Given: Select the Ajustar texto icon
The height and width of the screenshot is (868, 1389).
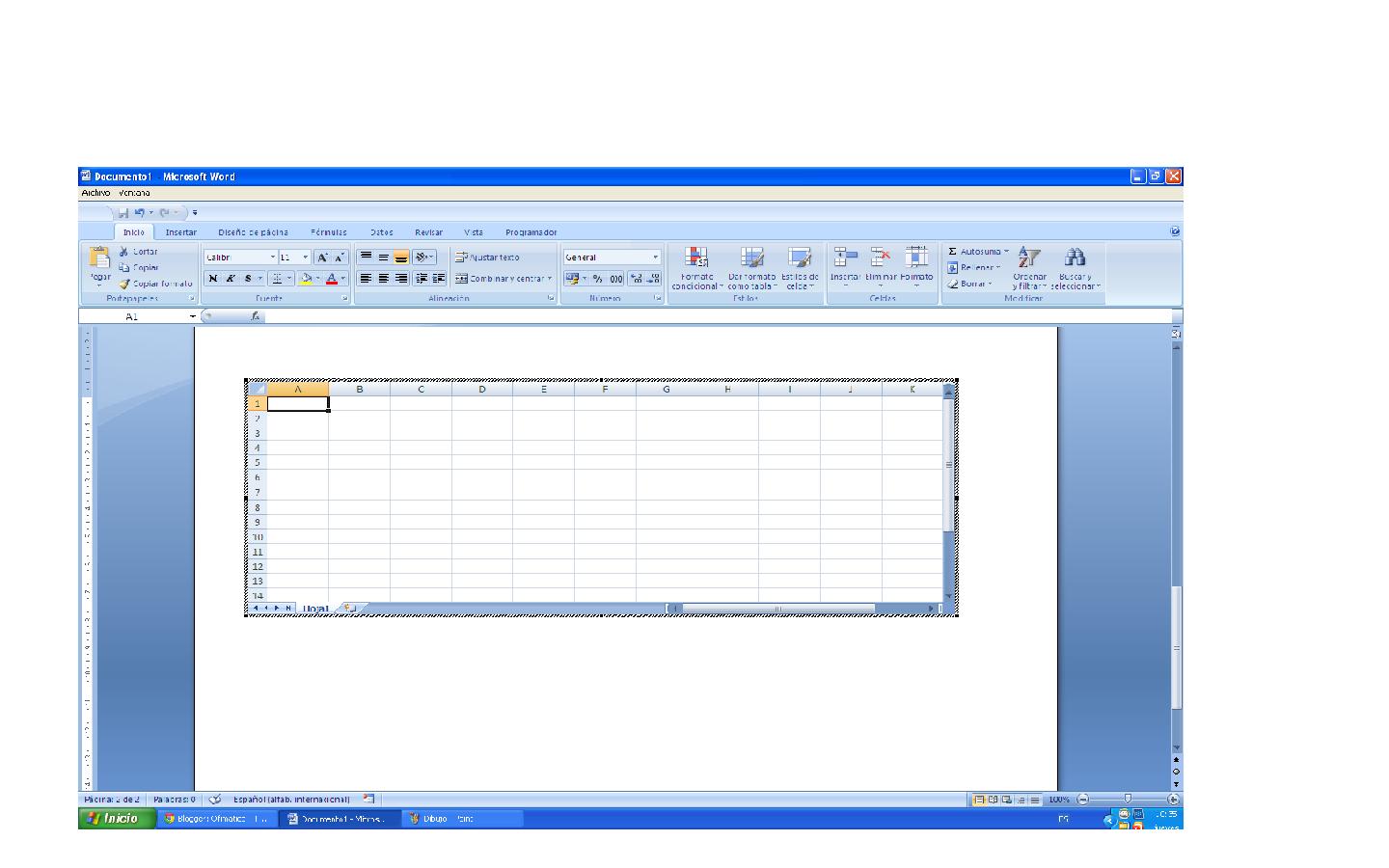Looking at the screenshot, I should tap(463, 257).
